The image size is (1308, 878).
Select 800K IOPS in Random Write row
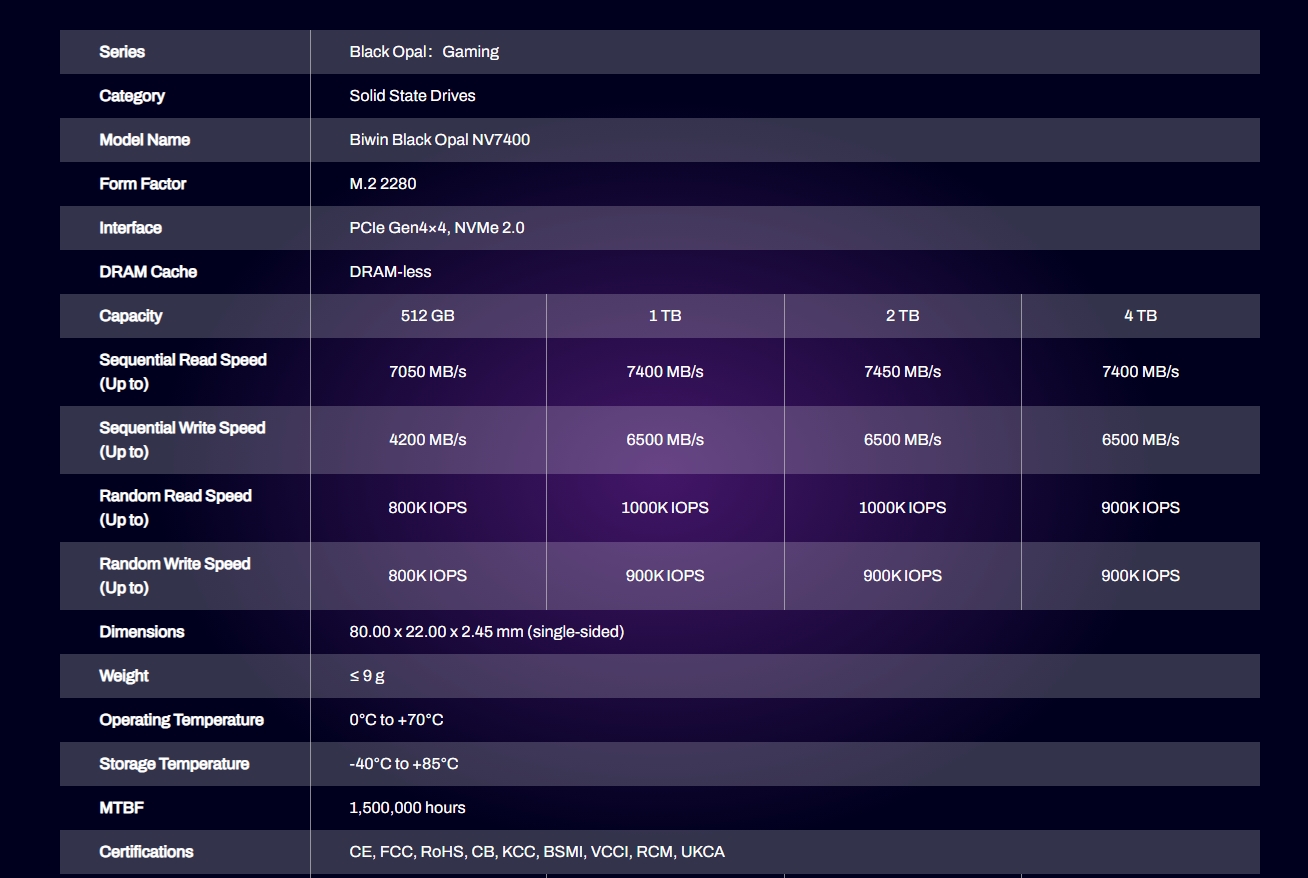[428, 576]
